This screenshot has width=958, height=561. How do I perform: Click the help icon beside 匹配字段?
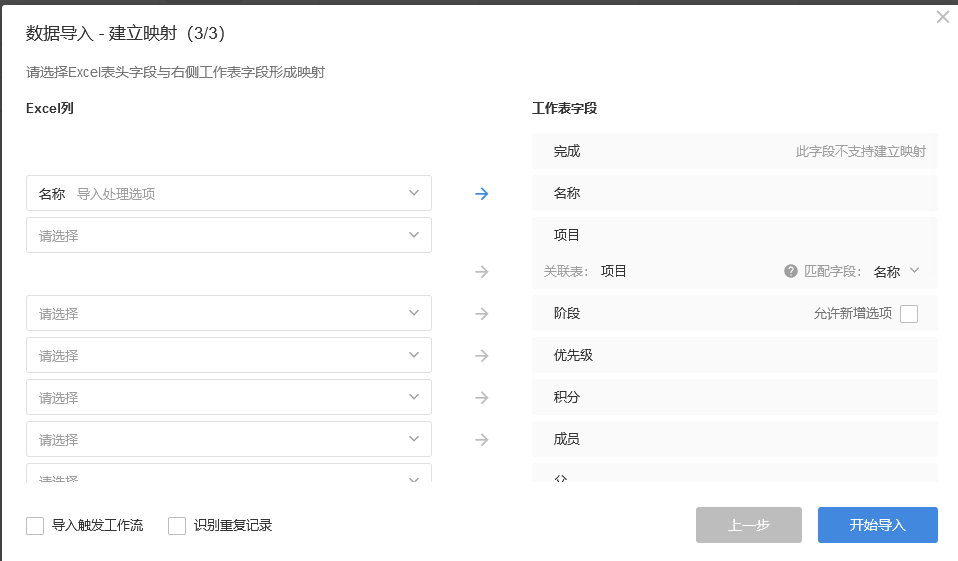pos(791,271)
